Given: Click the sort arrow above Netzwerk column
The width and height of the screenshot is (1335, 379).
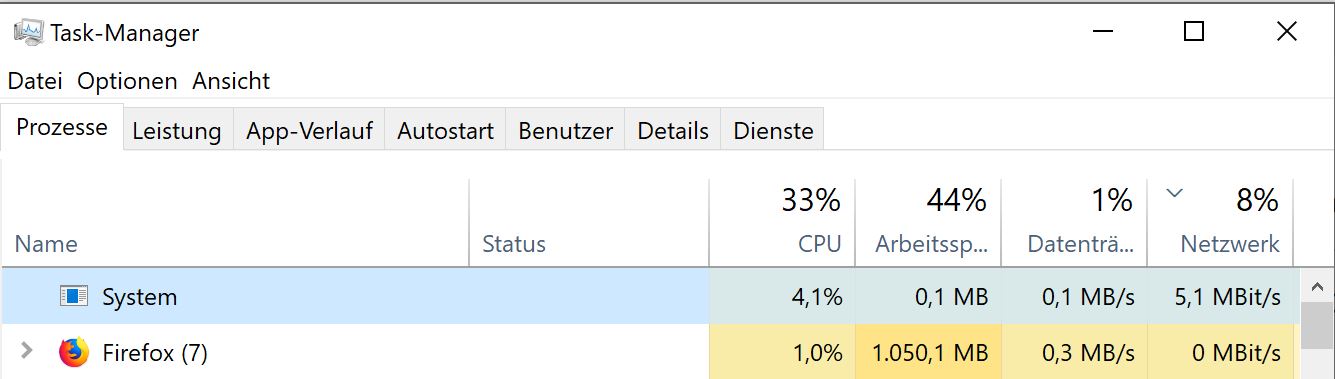Looking at the screenshot, I should tap(1175, 193).
